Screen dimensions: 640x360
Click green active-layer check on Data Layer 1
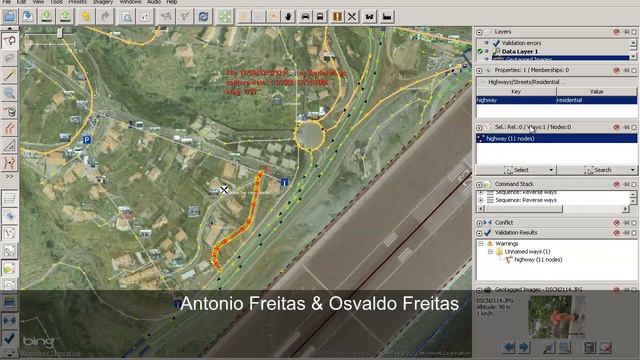[x=480, y=51]
